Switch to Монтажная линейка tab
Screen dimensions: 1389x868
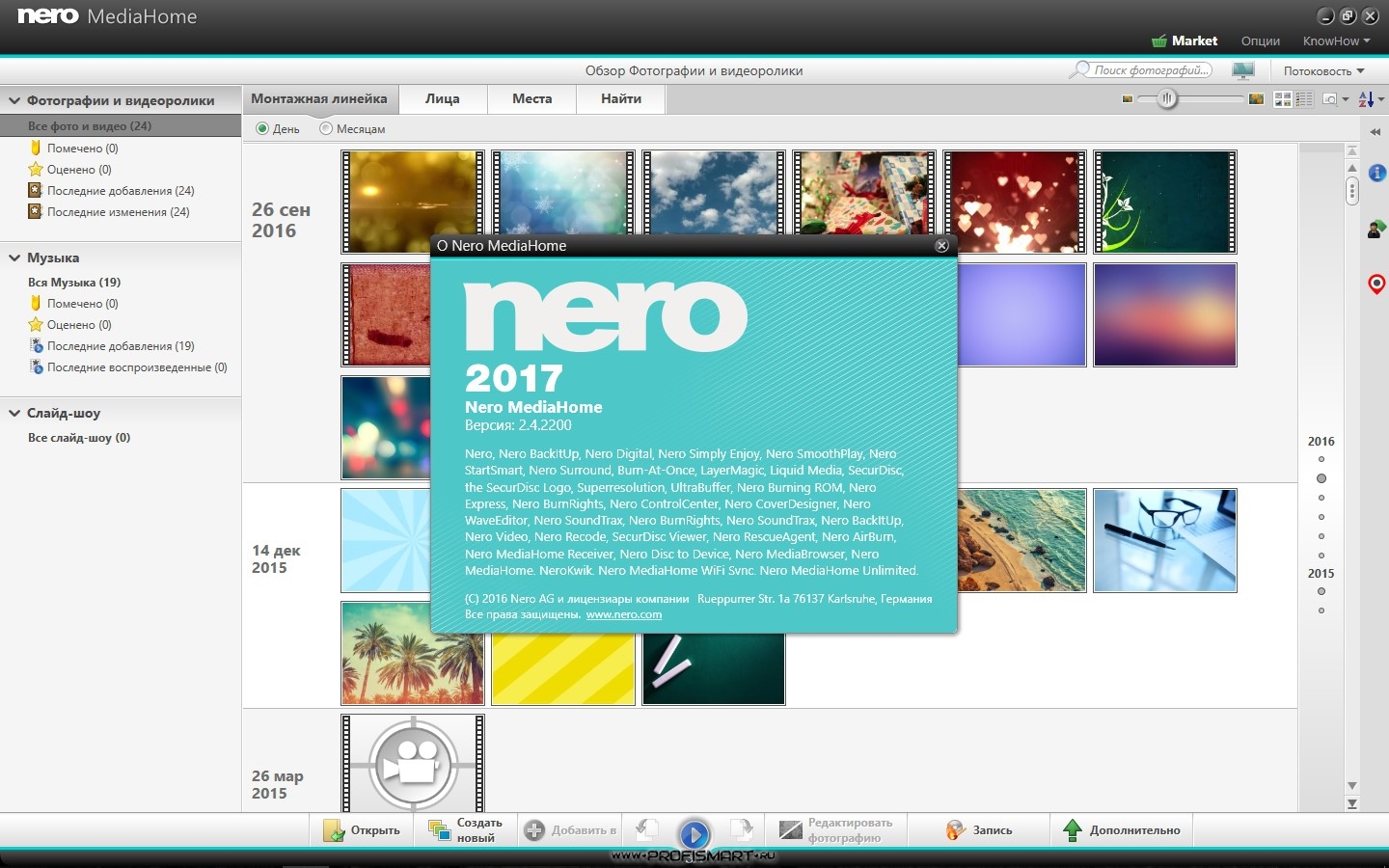319,98
